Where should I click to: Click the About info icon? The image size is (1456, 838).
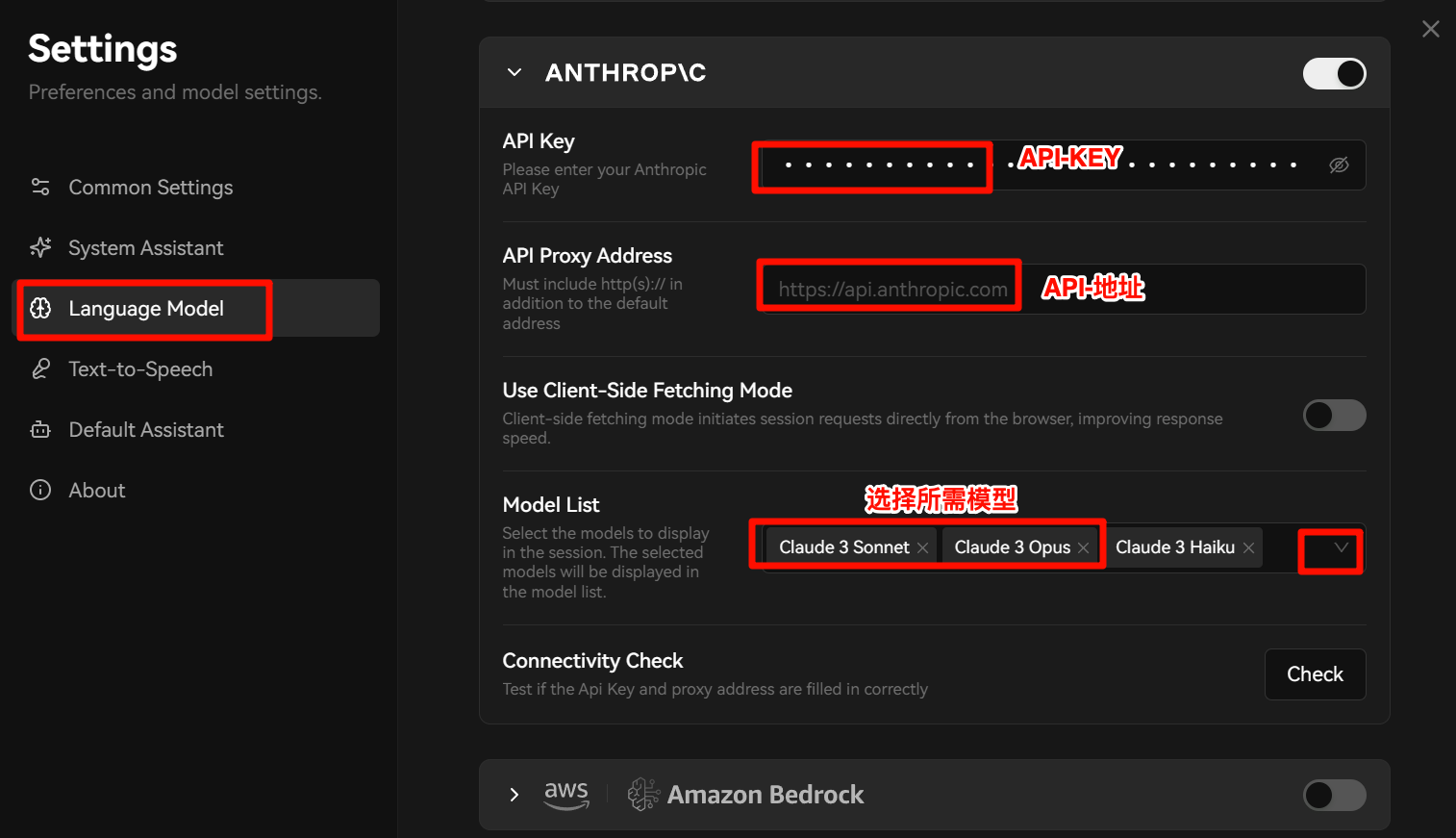click(40, 490)
